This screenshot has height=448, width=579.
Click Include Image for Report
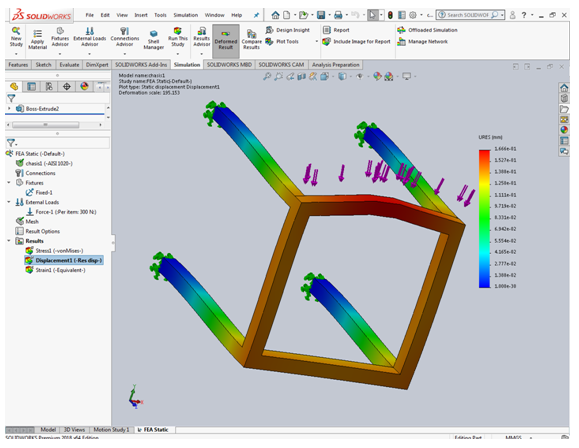tap(357, 41)
